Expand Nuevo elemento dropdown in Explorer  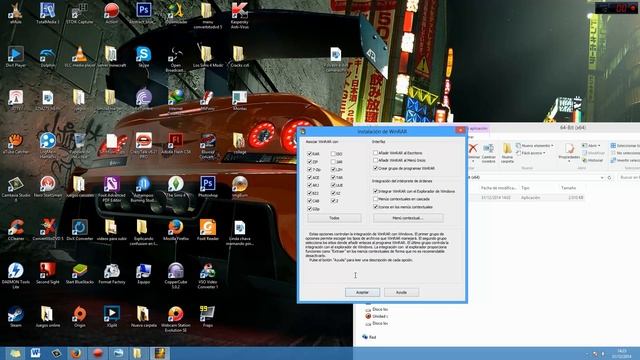(x=534, y=145)
